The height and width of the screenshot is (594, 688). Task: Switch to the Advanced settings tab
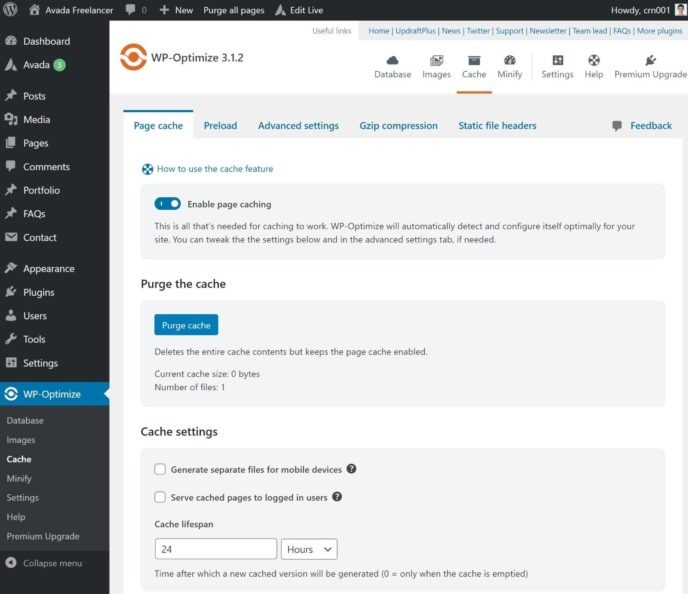tap(298, 125)
